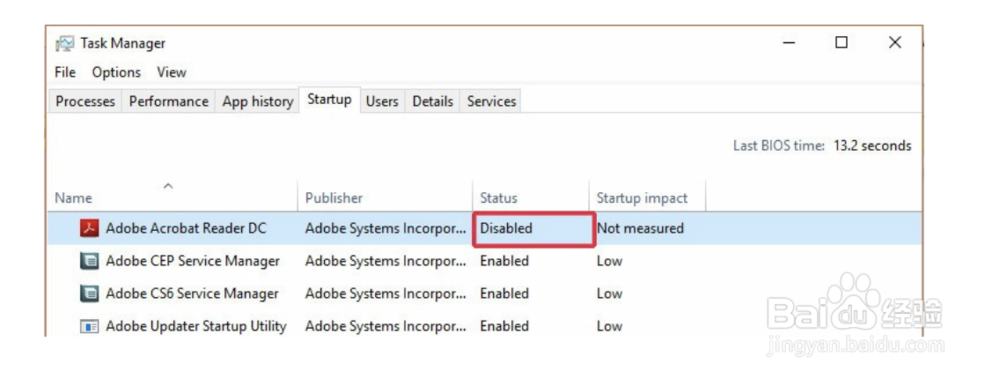This screenshot has height=379, width=1000.
Task: Open the File menu
Action: (x=65, y=72)
